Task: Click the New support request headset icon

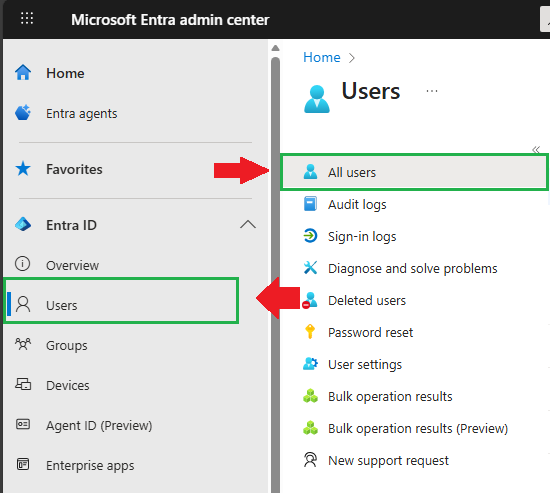Action: (310, 460)
